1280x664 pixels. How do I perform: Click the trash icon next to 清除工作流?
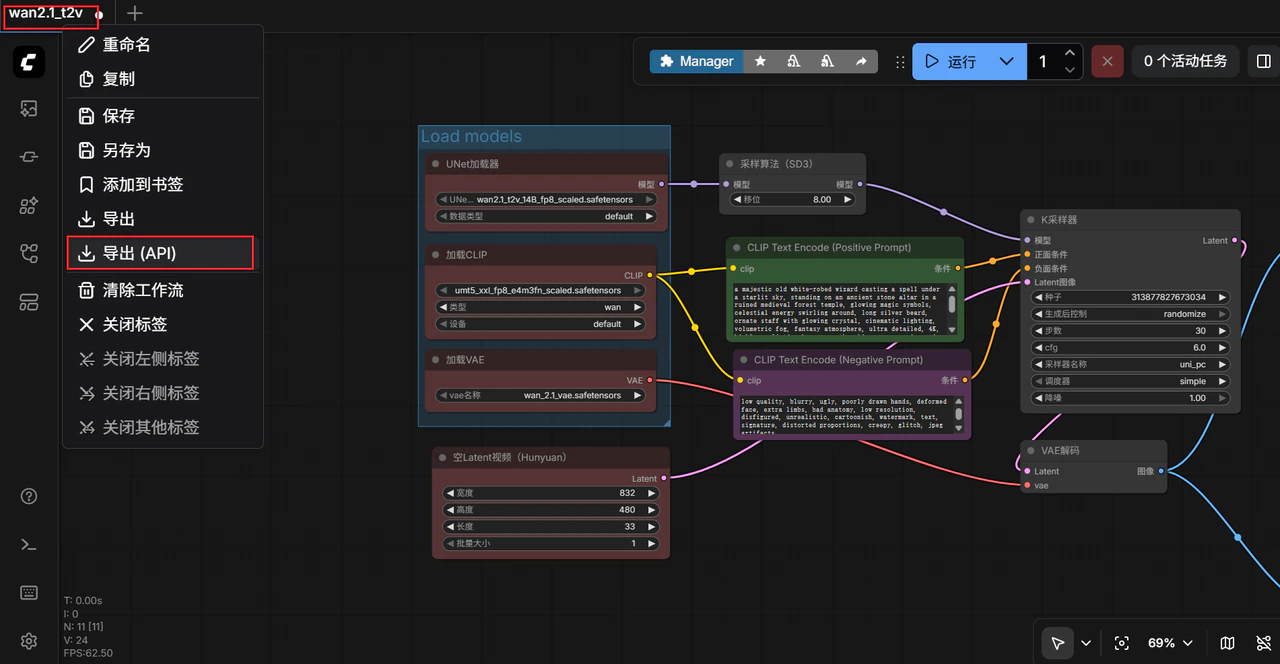(x=86, y=290)
